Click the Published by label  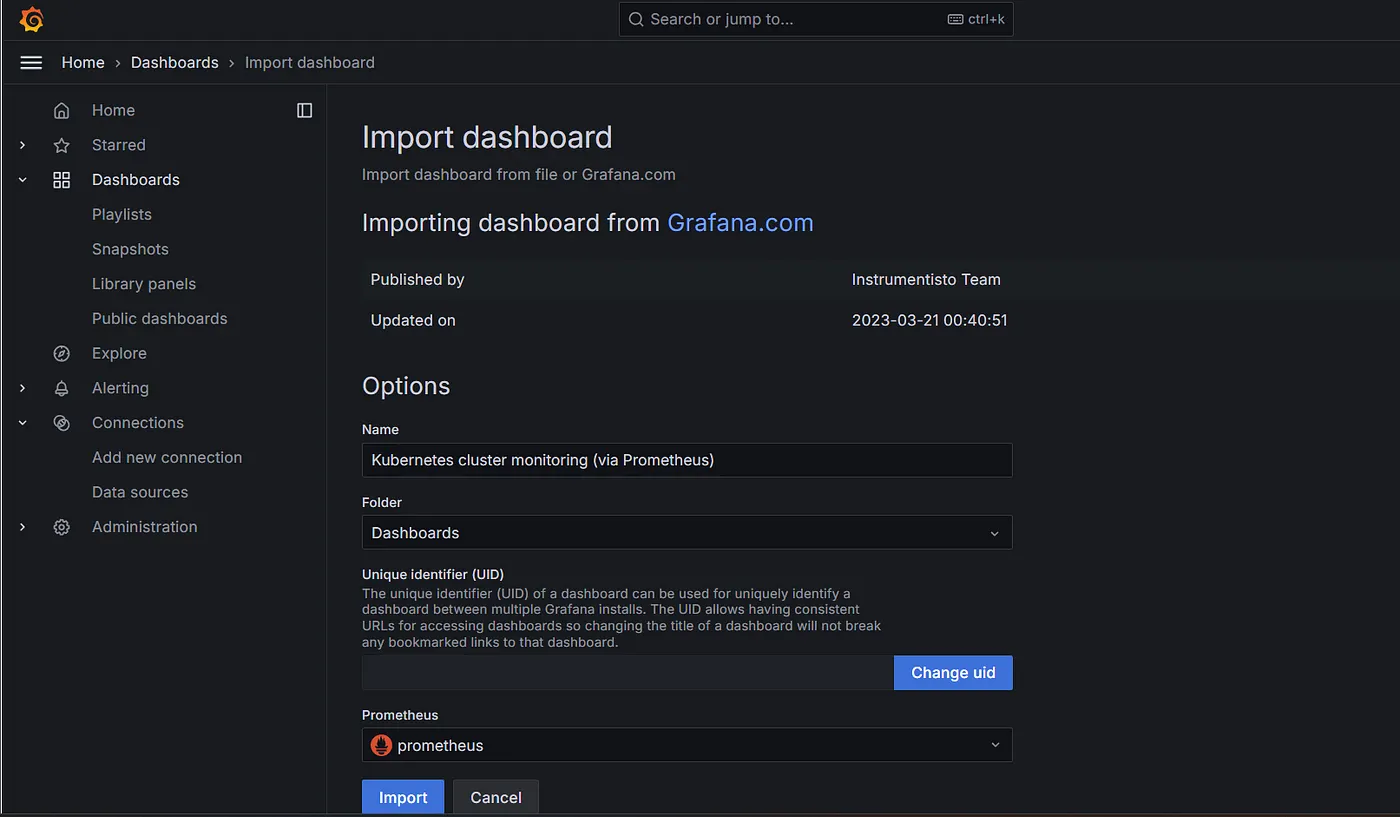(x=418, y=280)
